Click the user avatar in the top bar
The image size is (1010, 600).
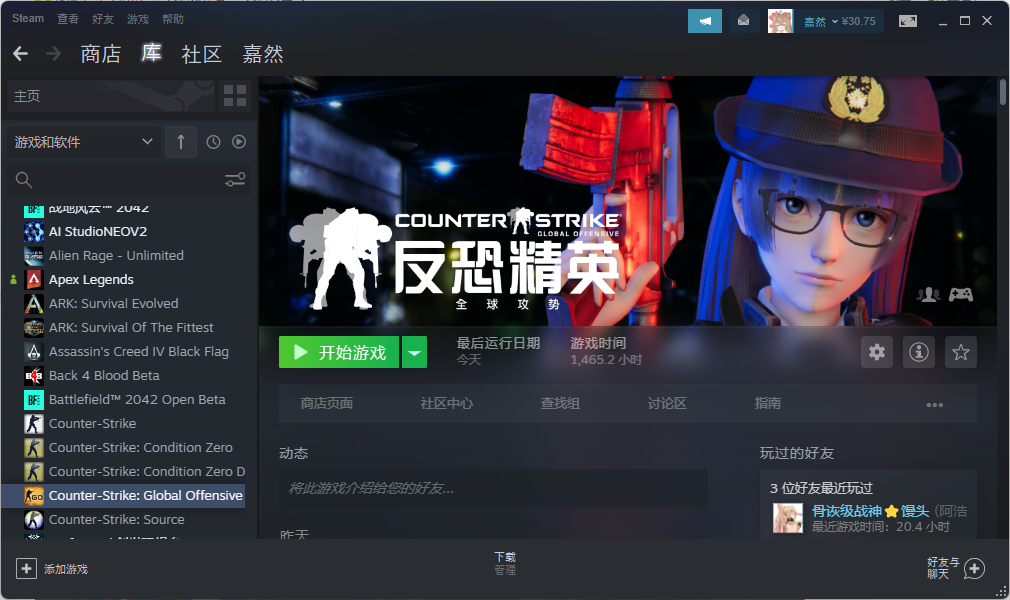point(780,21)
